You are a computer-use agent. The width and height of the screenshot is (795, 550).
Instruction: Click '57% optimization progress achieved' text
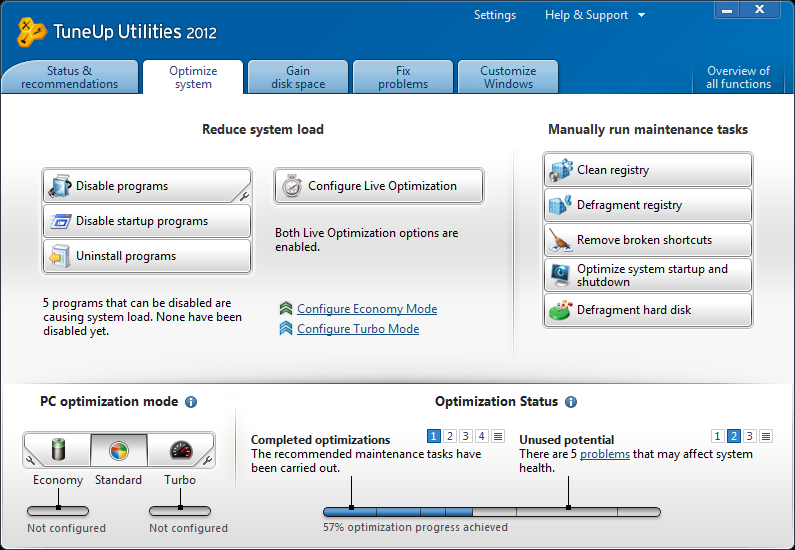click(415, 527)
